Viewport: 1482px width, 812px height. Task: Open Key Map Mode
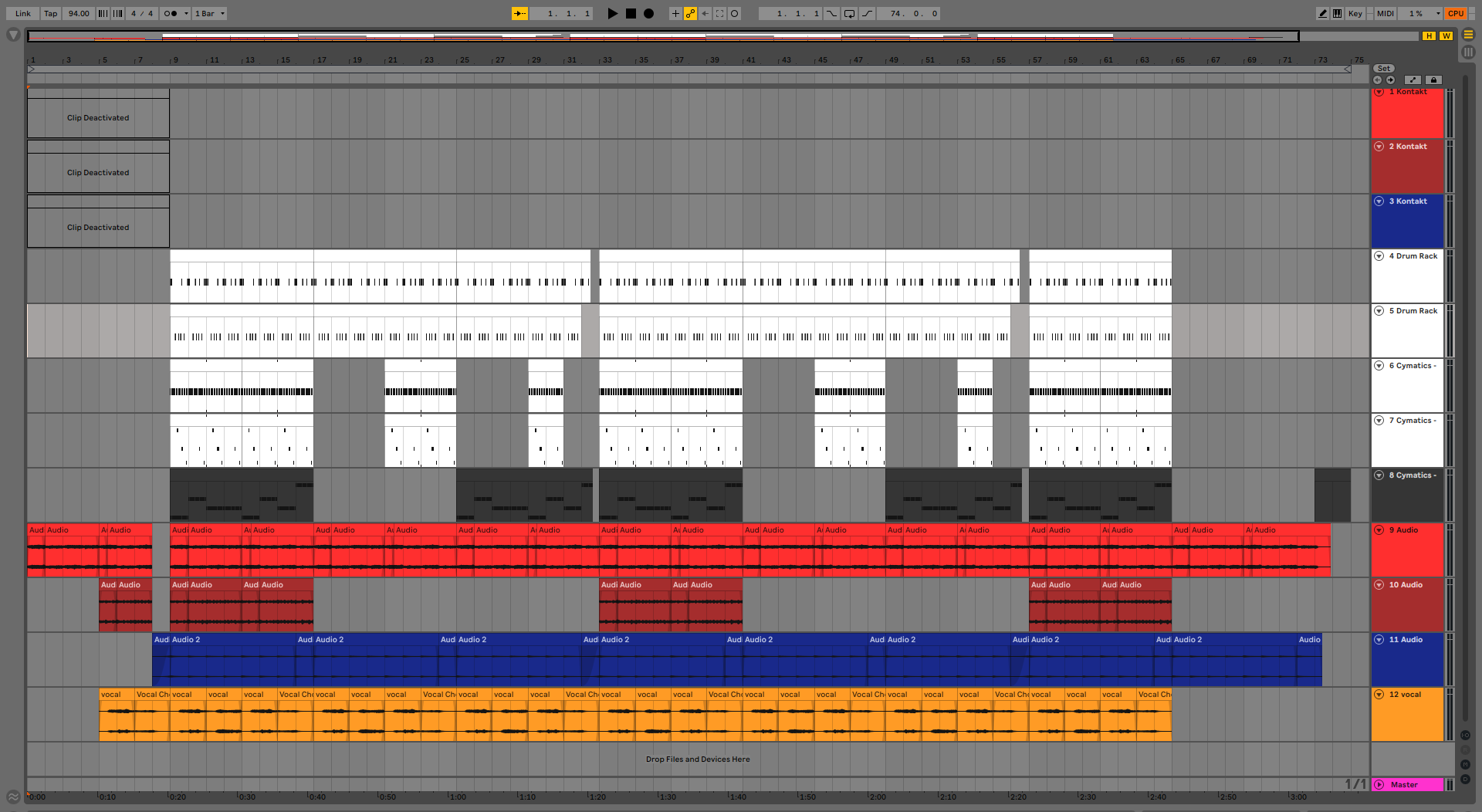click(1355, 13)
